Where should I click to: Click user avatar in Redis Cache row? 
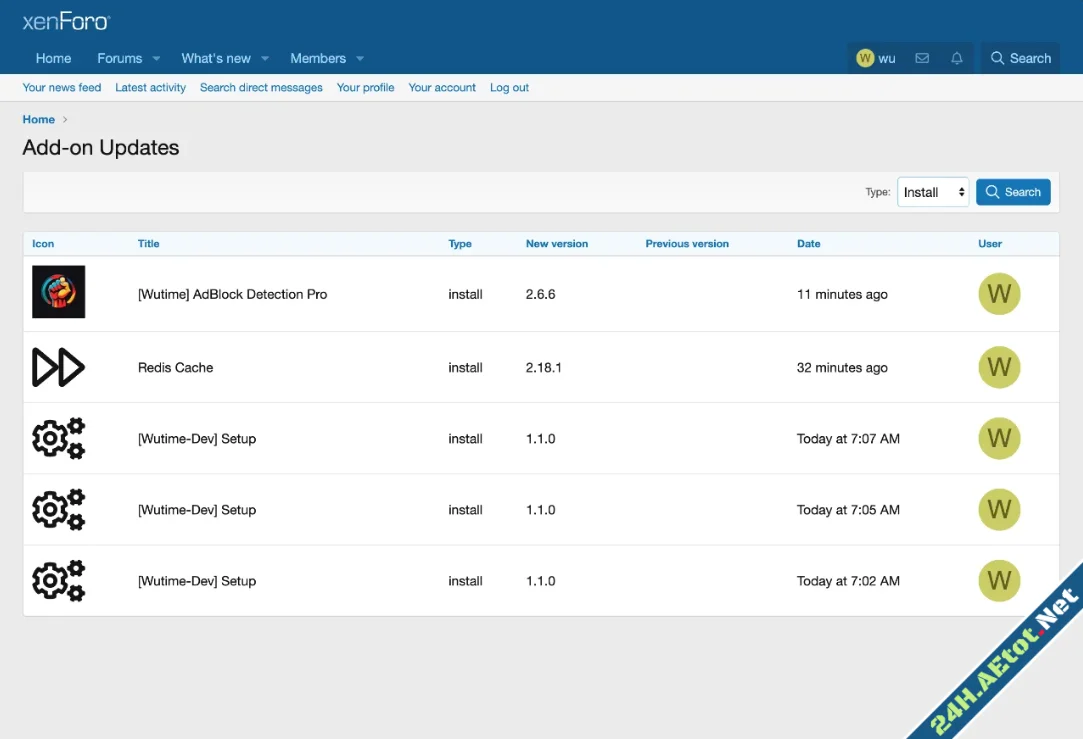coord(998,367)
